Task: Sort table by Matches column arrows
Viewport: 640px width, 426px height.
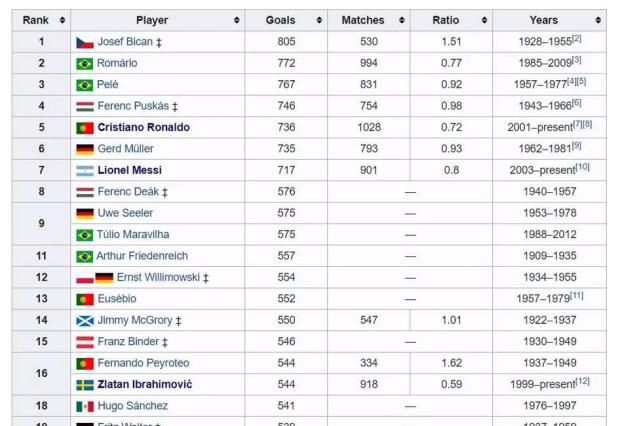Action: [400, 20]
